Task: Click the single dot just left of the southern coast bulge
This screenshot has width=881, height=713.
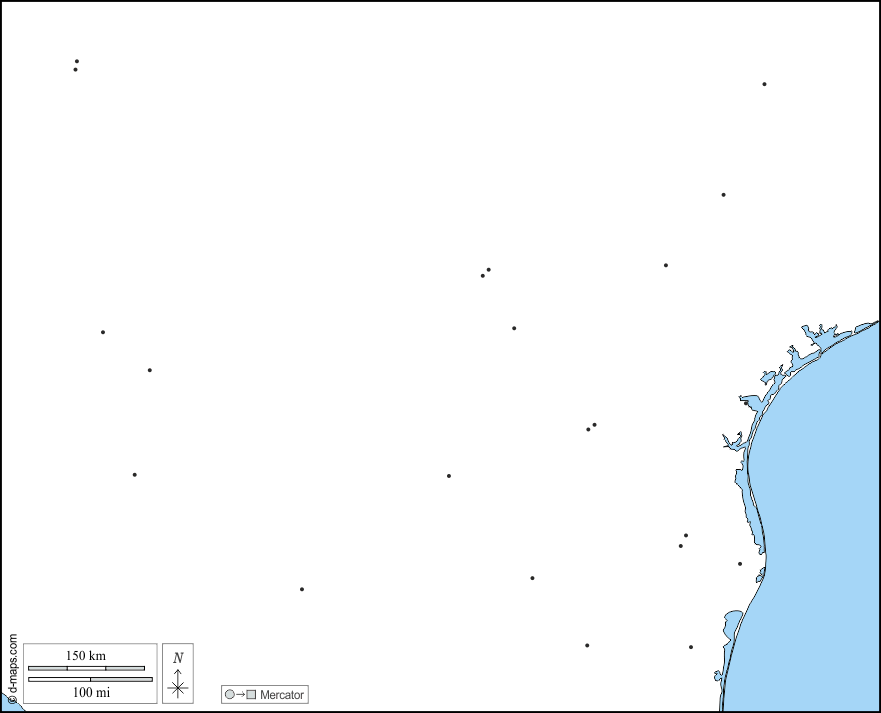Action: pyautogui.click(x=740, y=564)
